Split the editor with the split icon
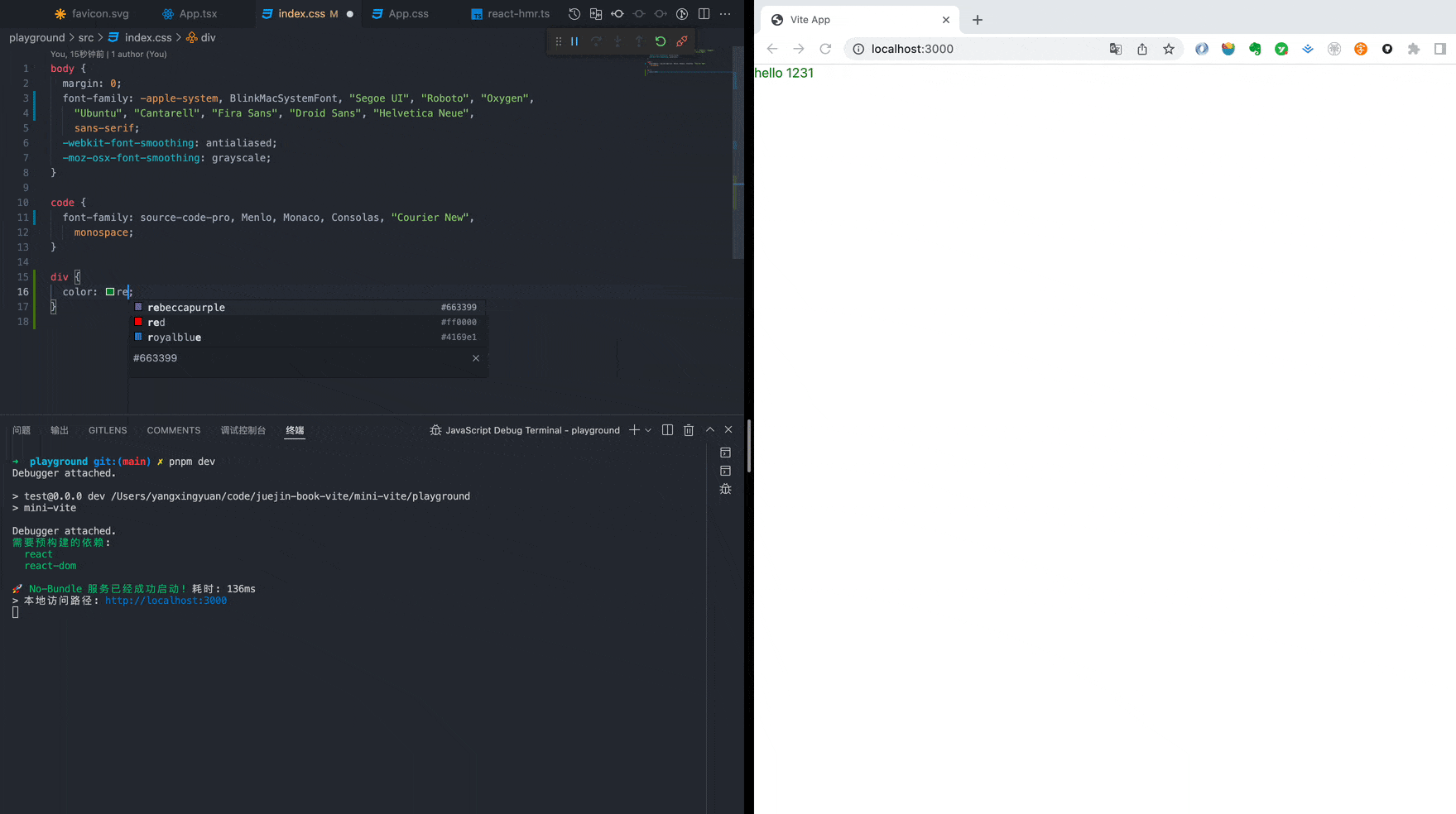 pos(704,14)
